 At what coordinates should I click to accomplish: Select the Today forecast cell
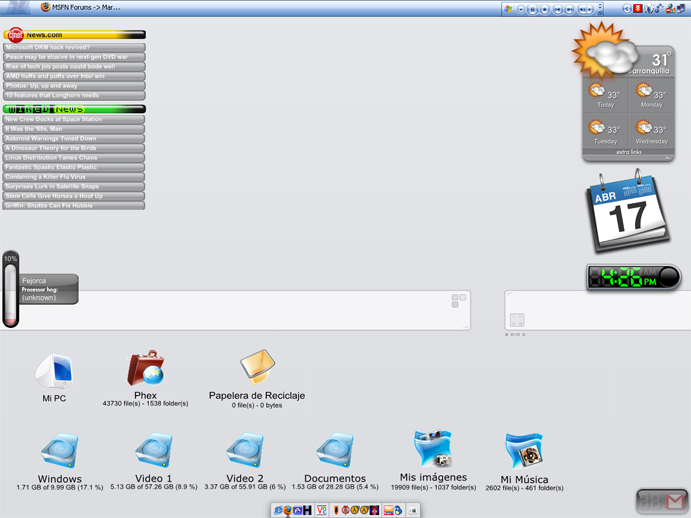(x=606, y=95)
